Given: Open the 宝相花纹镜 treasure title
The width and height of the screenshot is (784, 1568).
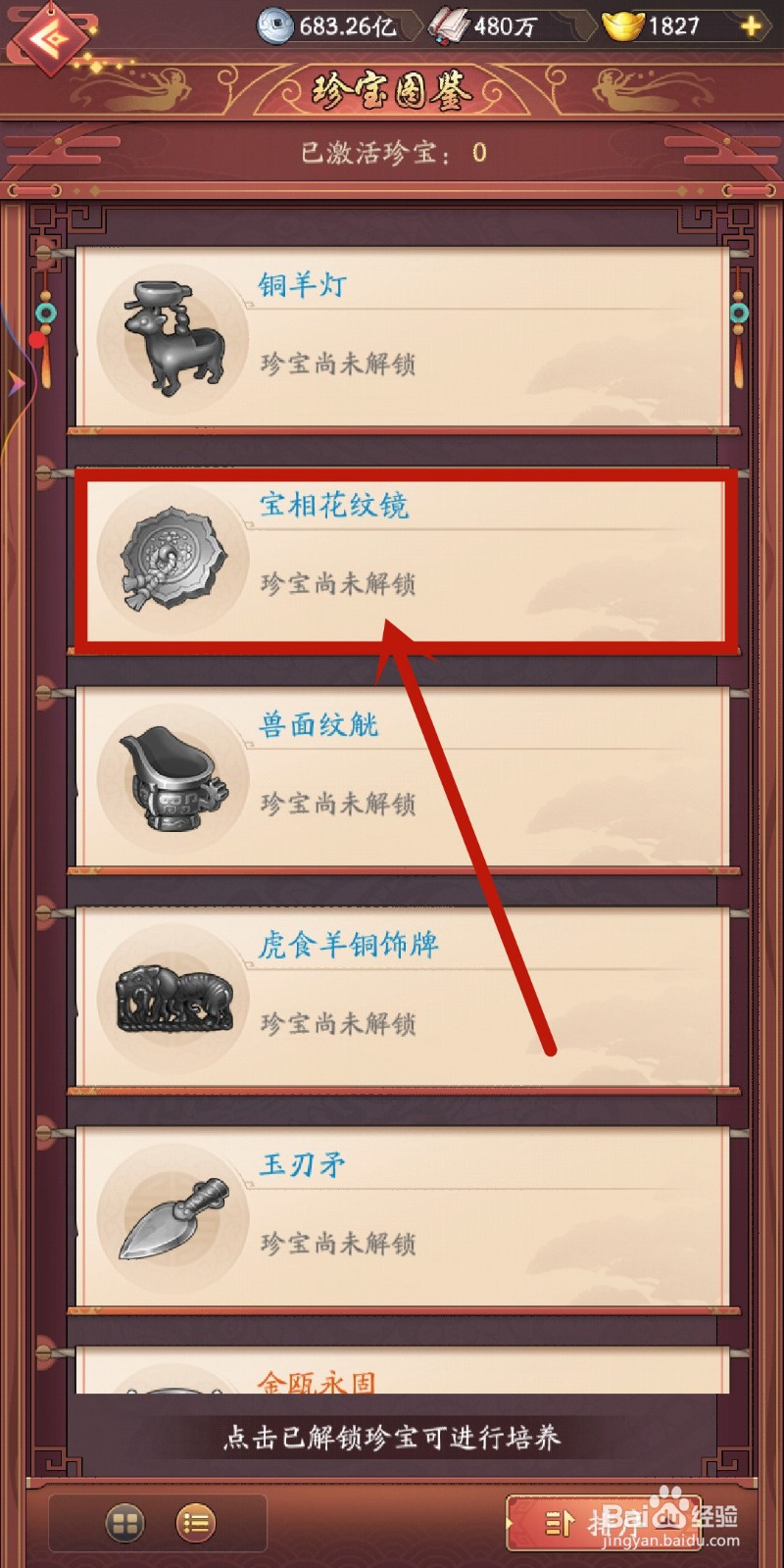Looking at the screenshot, I should point(334,505).
